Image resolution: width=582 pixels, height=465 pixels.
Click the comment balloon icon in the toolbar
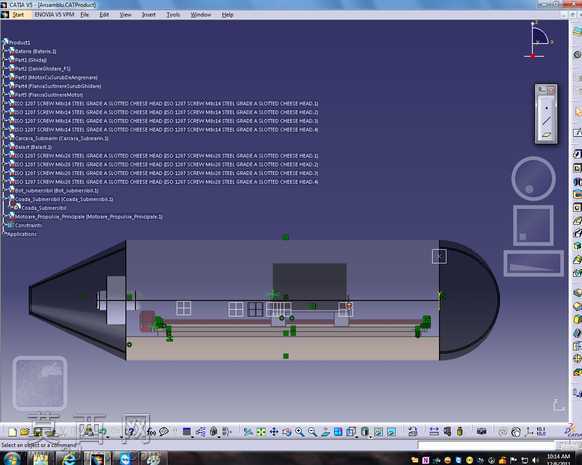[164, 432]
